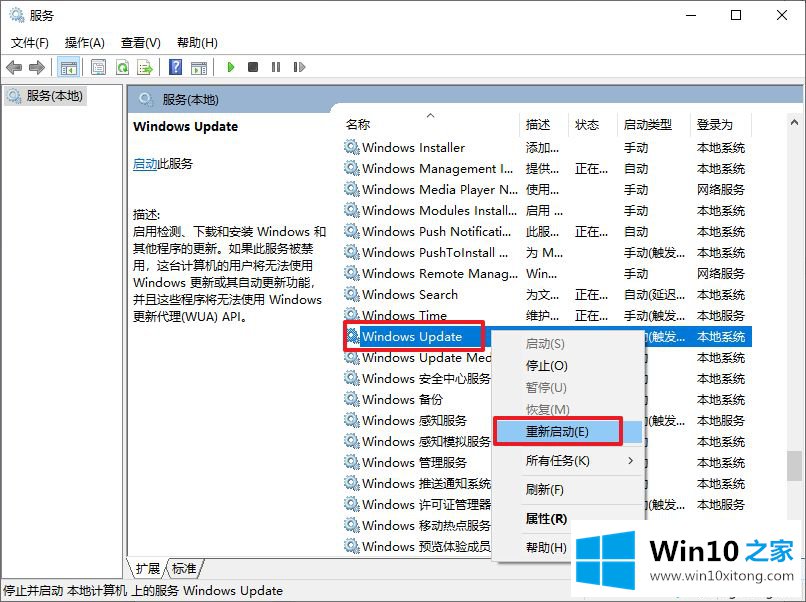806x602 pixels.
Task: Click the refresh toolbar icon
Action: pyautogui.click(x=121, y=67)
